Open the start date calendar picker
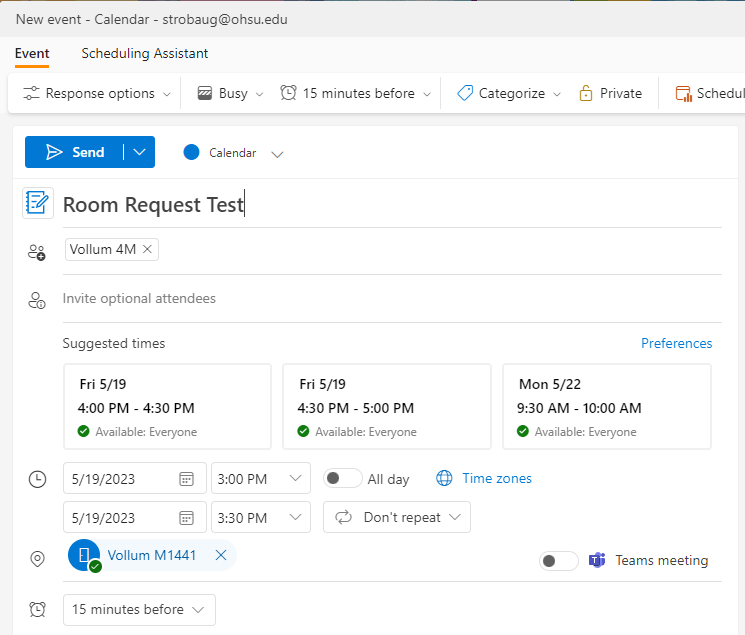 [x=186, y=479]
